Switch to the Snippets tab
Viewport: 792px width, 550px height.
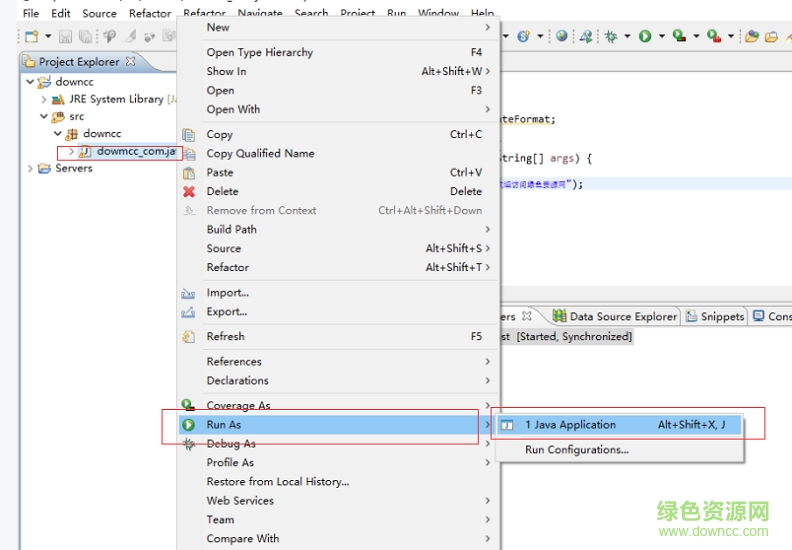[x=715, y=317]
